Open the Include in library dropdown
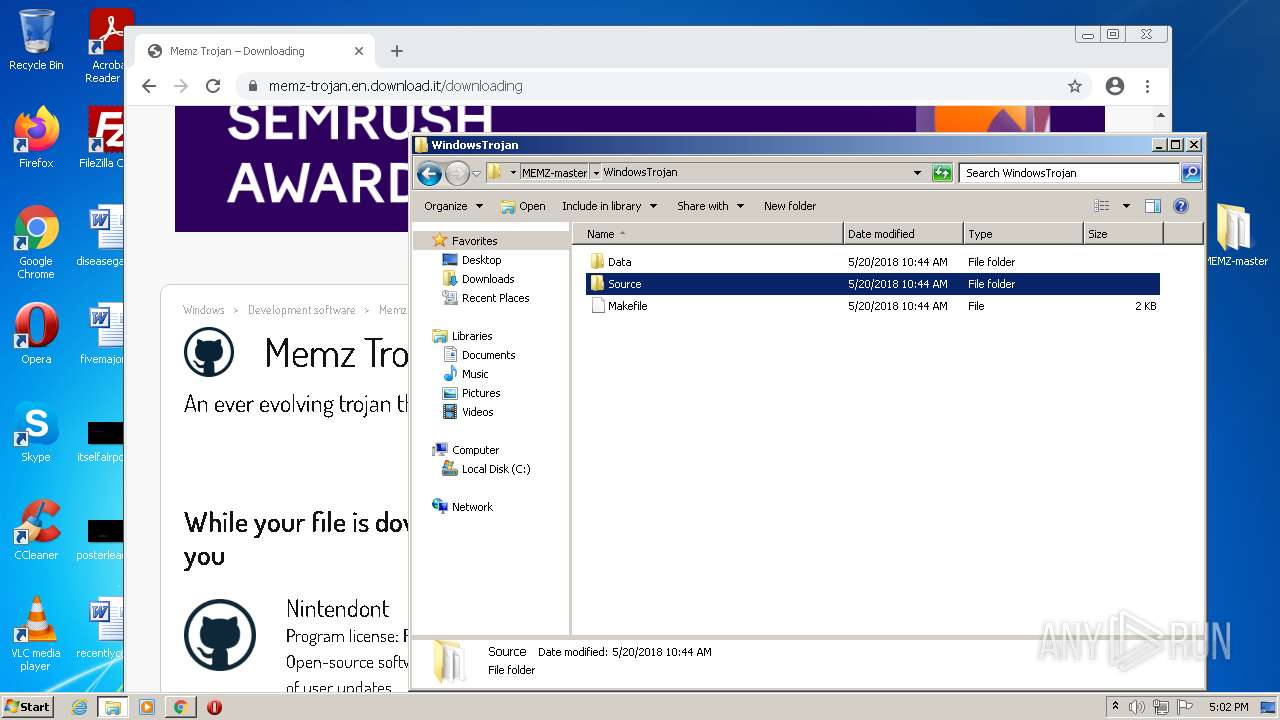1280x720 pixels. 609,206
